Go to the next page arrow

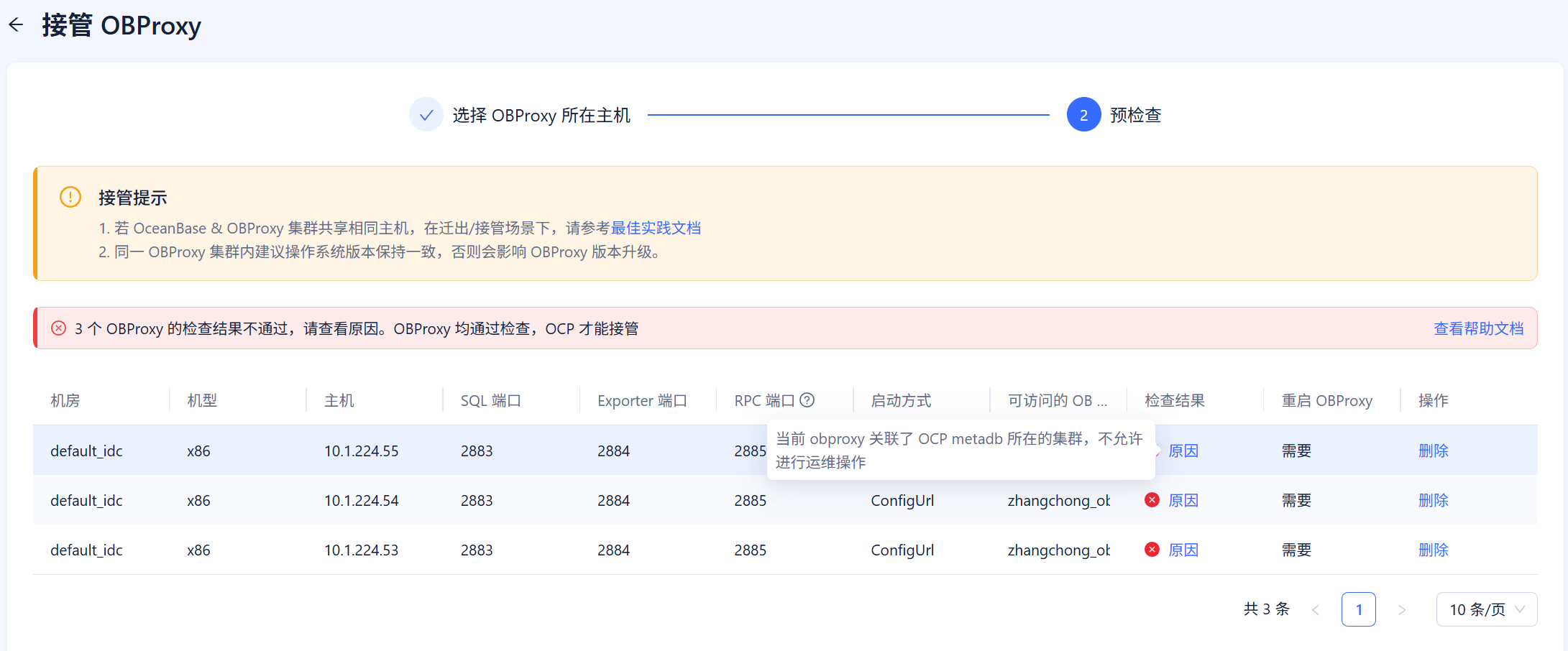(1401, 609)
